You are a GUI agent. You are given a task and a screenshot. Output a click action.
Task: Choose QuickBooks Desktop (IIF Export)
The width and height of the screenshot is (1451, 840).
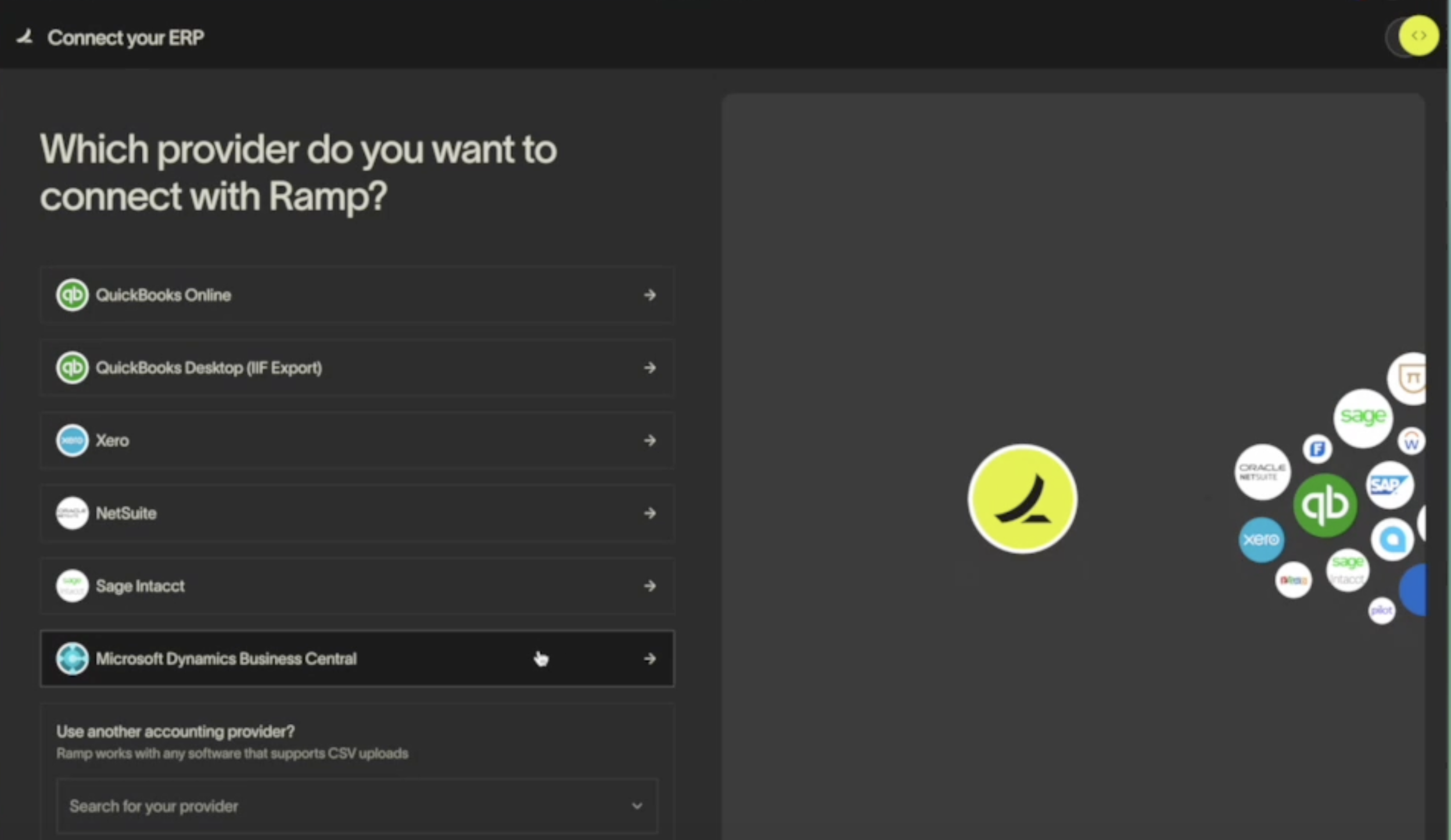[357, 368]
